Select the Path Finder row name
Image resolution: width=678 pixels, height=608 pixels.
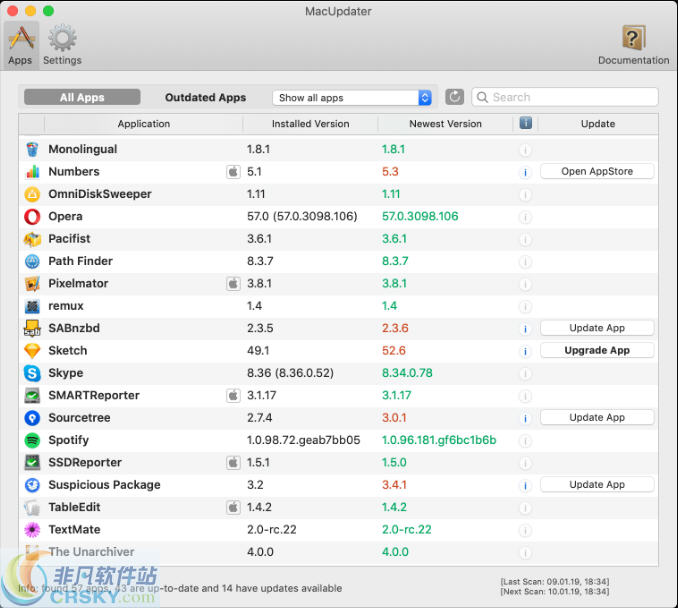click(x=80, y=261)
